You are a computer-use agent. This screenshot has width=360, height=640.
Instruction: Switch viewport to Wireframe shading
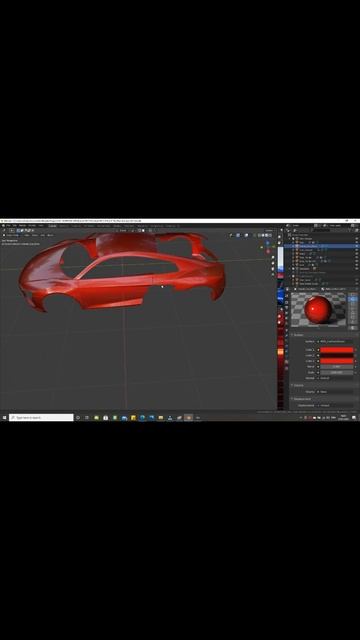(260, 235)
